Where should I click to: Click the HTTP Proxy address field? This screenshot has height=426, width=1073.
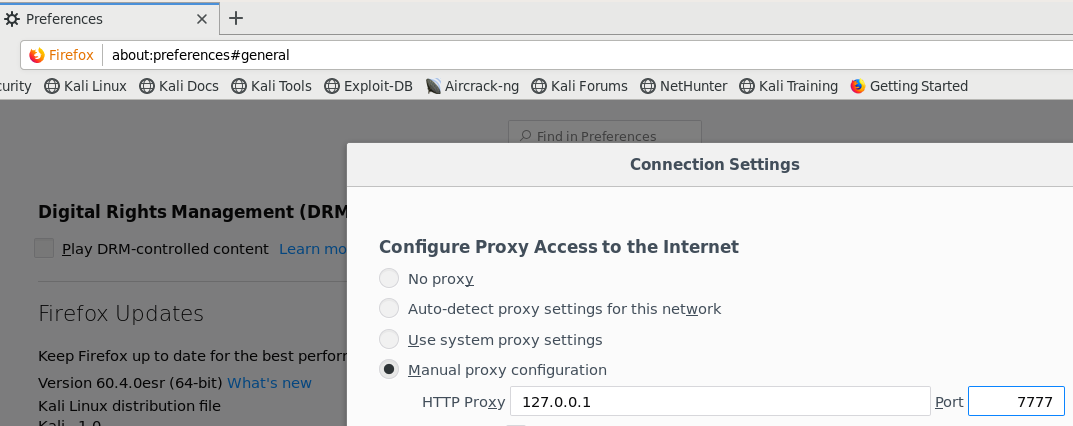720,402
